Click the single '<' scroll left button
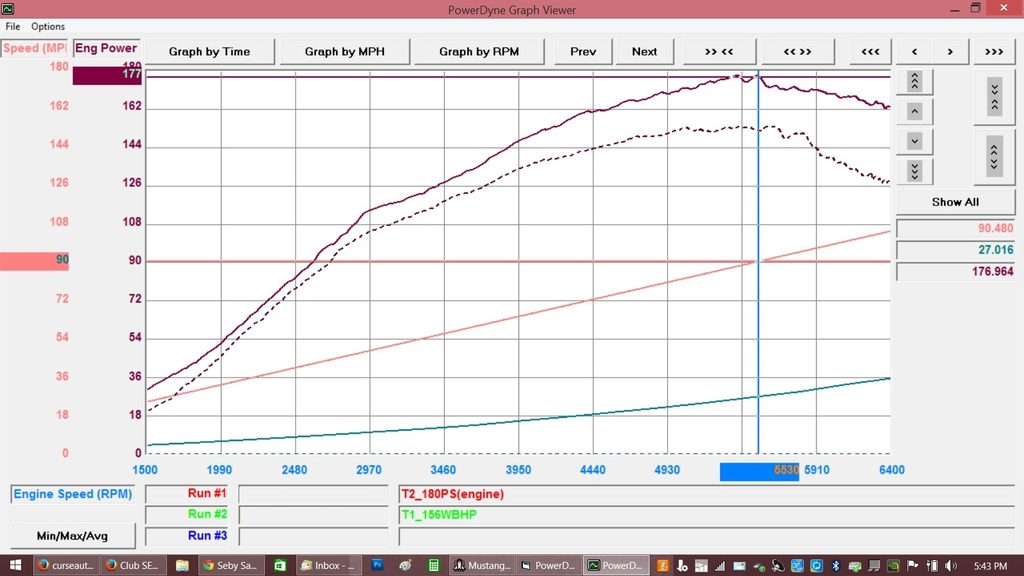 914,52
